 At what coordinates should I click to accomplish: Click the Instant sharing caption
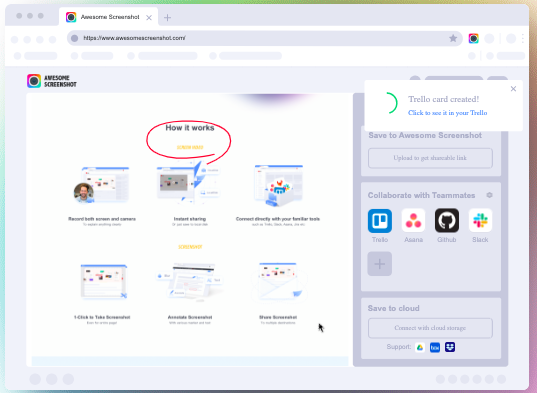click(190, 219)
